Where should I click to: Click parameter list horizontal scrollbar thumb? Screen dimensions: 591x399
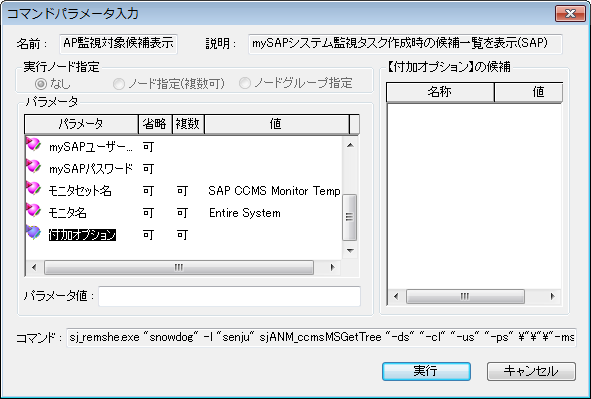click(179, 268)
